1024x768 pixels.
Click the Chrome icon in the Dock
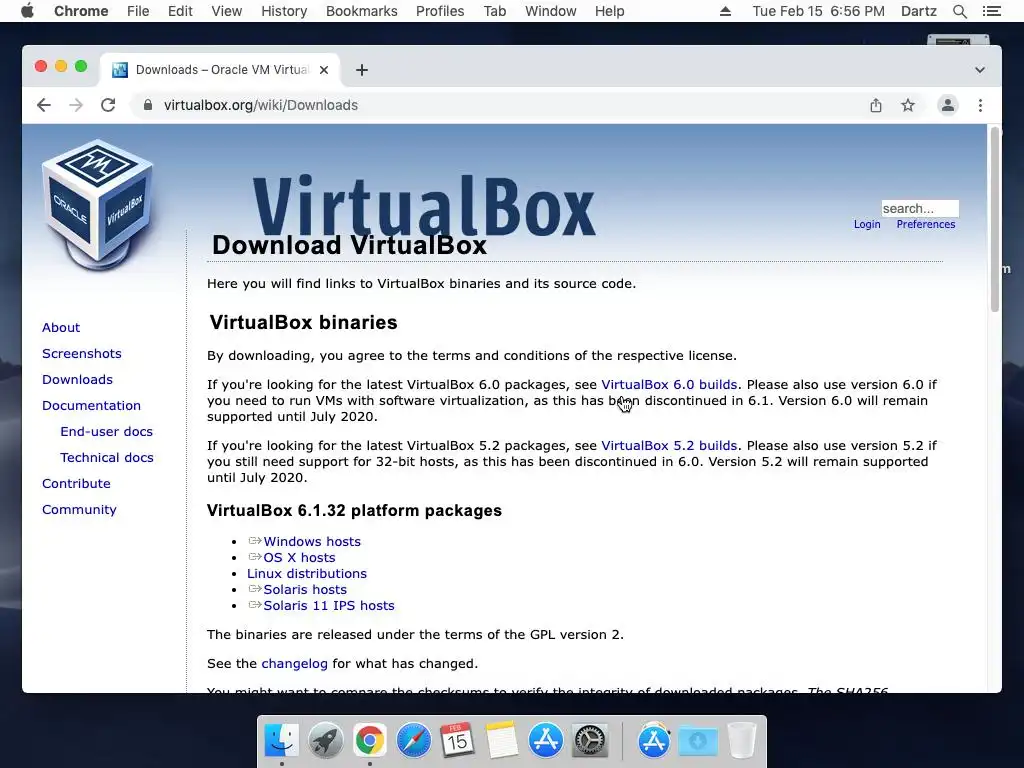pyautogui.click(x=370, y=740)
